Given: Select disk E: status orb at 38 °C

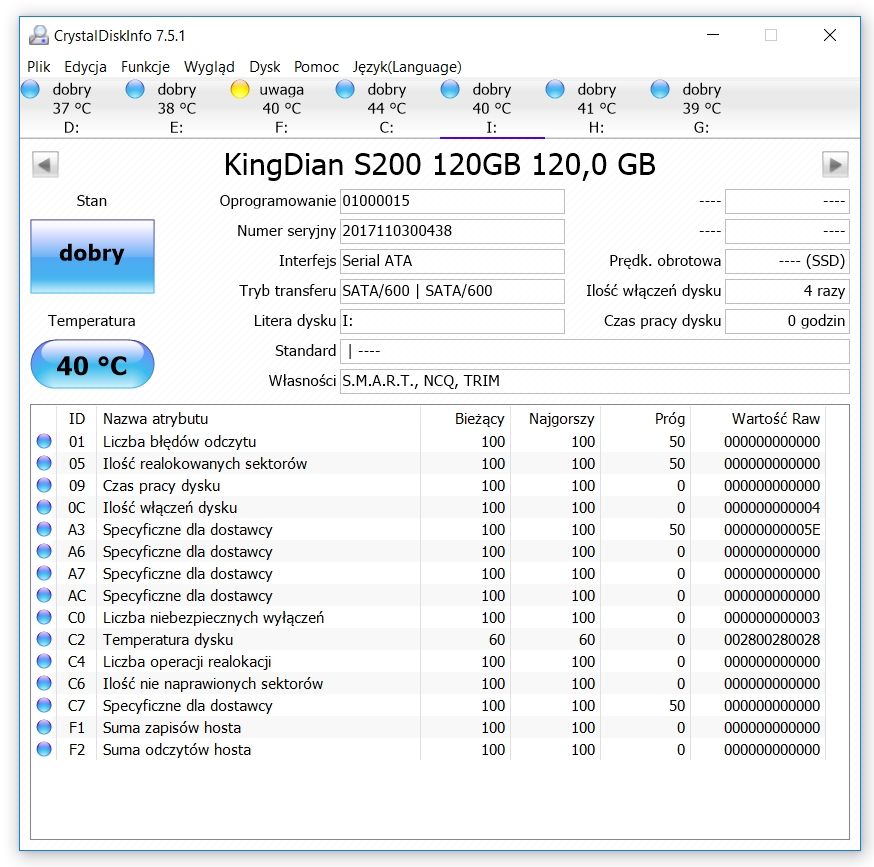Looking at the screenshot, I should 135,89.
